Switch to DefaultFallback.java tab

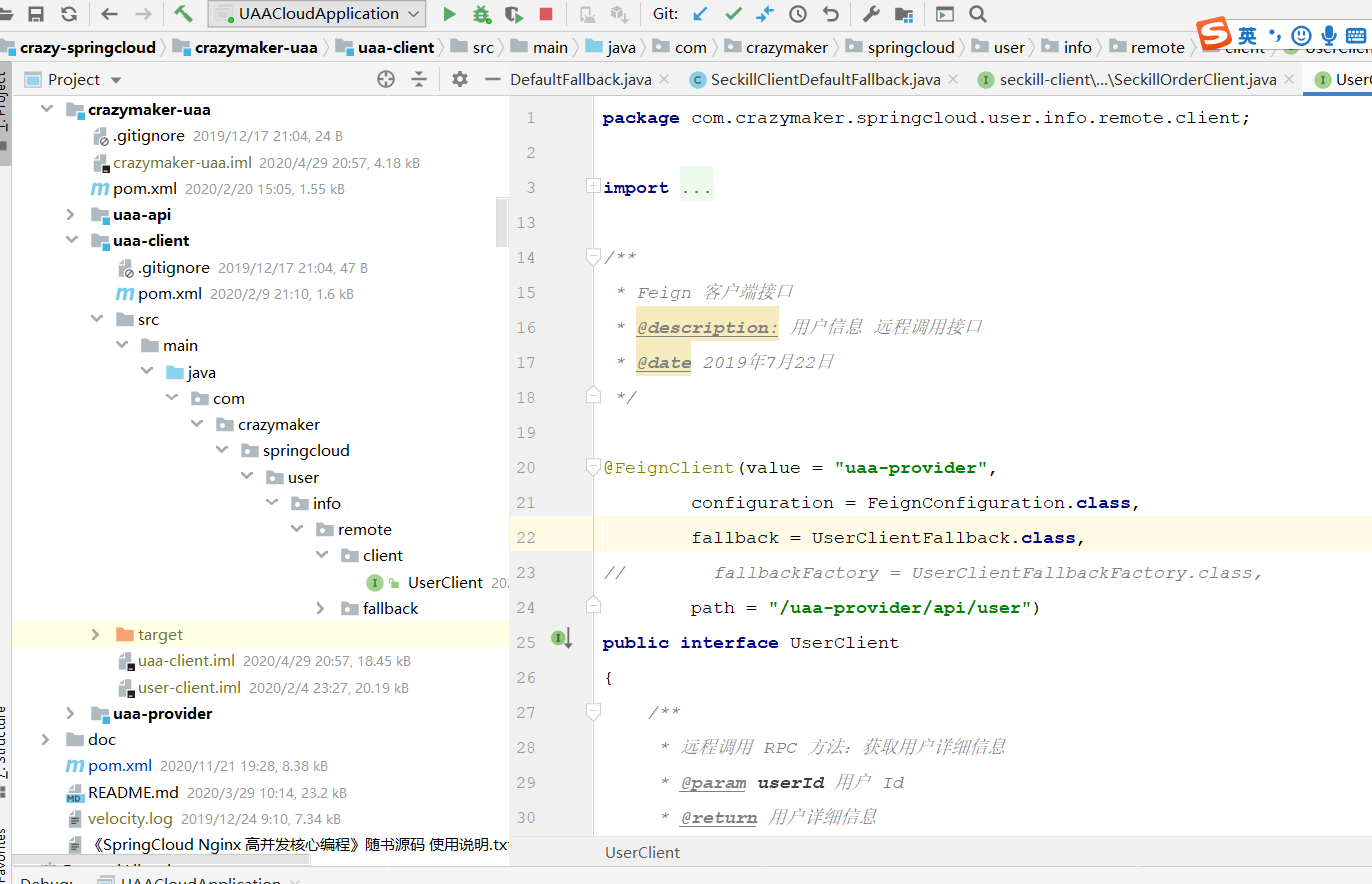581,79
